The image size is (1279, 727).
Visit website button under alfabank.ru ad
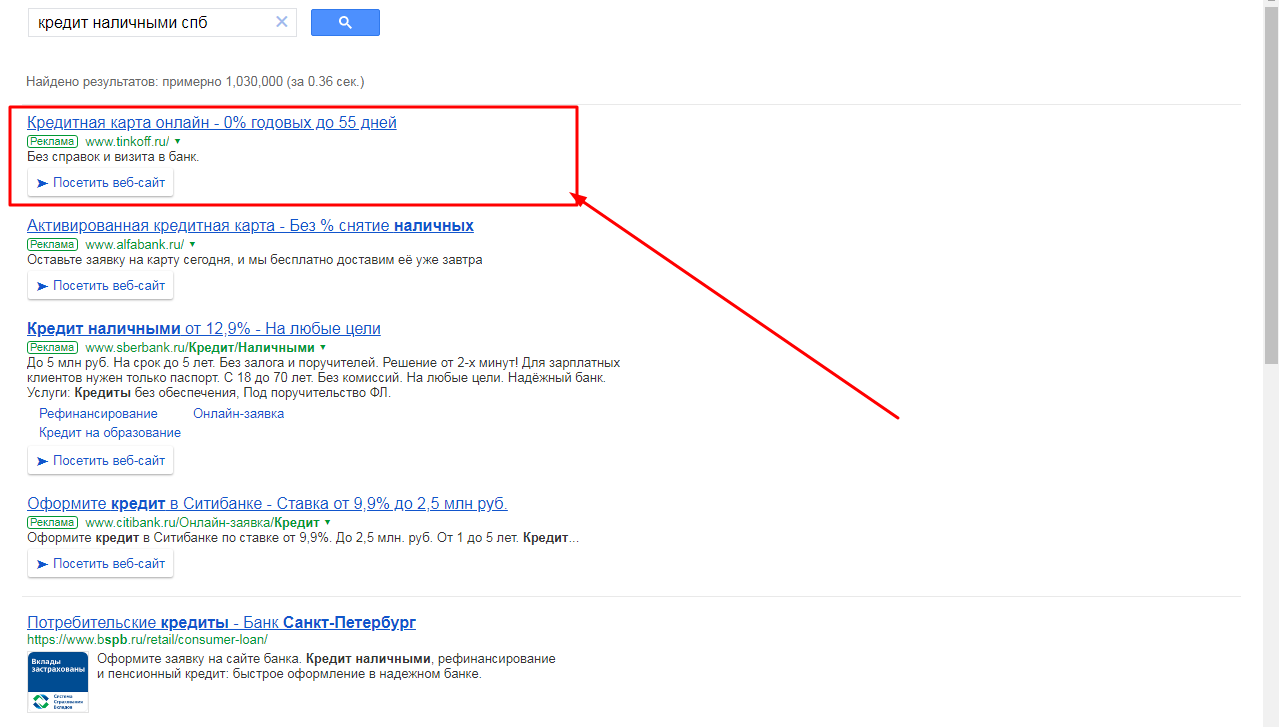[100, 286]
